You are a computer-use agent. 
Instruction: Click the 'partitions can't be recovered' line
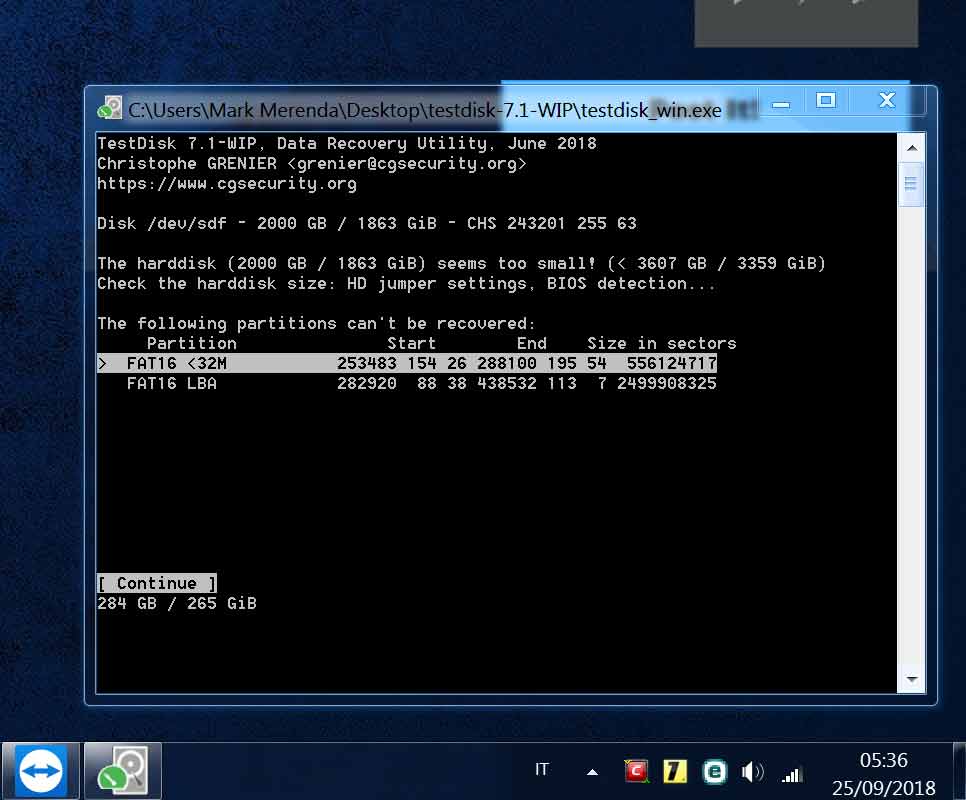(317, 323)
